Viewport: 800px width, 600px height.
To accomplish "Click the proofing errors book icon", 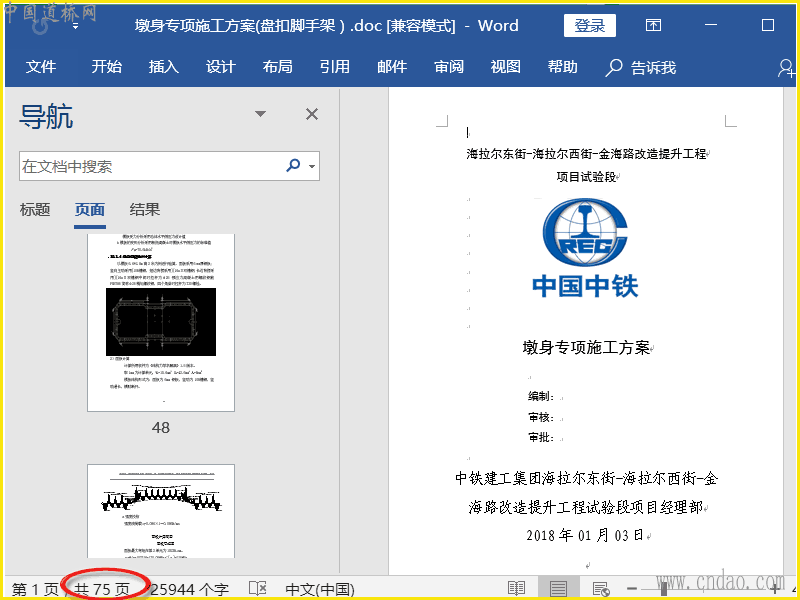I will click(258, 589).
